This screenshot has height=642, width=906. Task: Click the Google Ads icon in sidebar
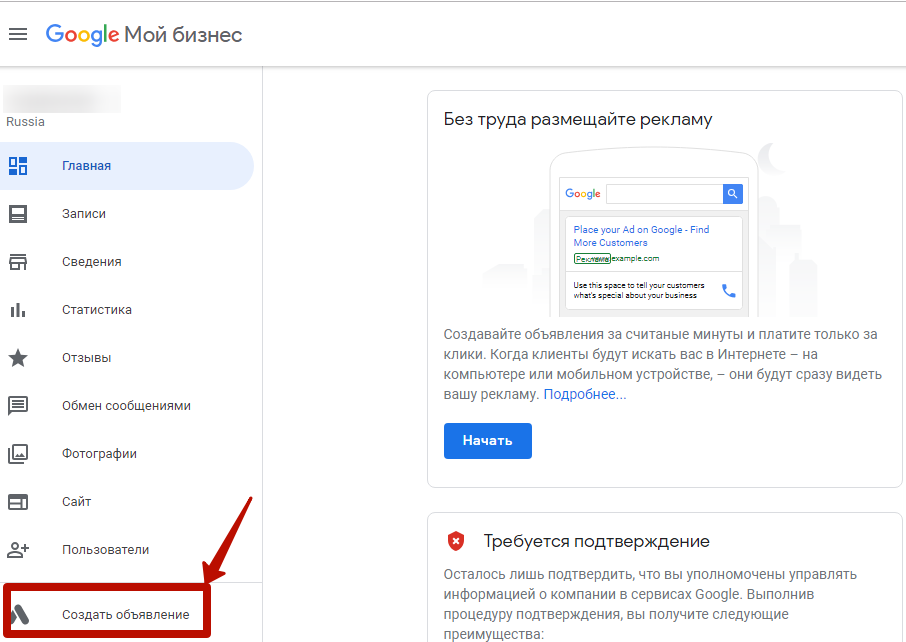click(x=20, y=614)
